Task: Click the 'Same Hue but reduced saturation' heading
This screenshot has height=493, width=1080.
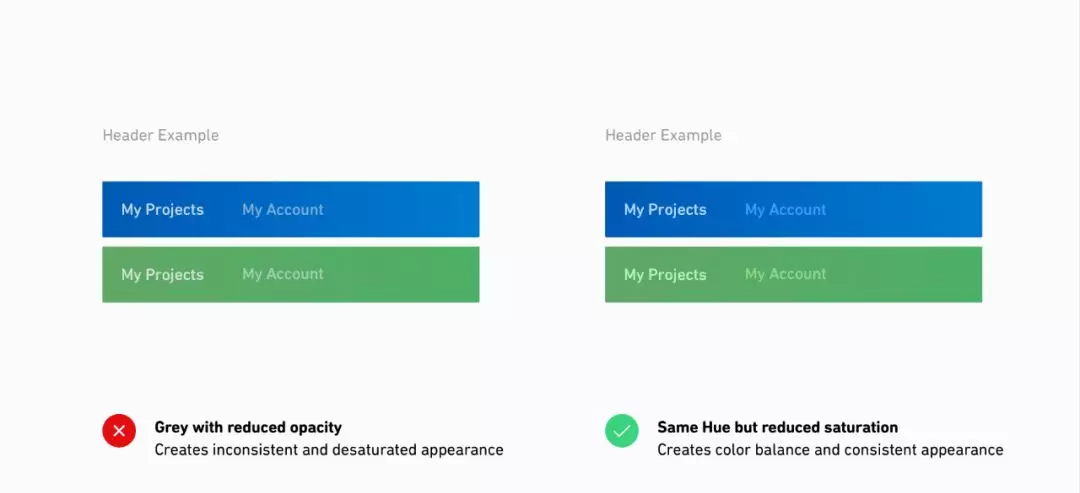Action: pos(778,428)
